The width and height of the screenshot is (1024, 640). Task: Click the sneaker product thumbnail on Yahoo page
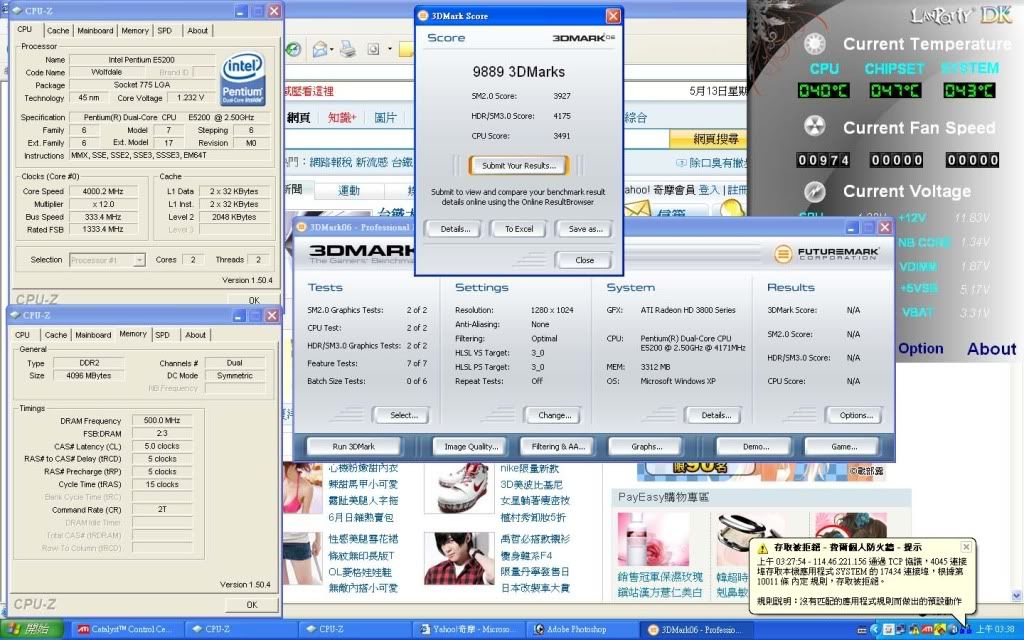(x=460, y=488)
